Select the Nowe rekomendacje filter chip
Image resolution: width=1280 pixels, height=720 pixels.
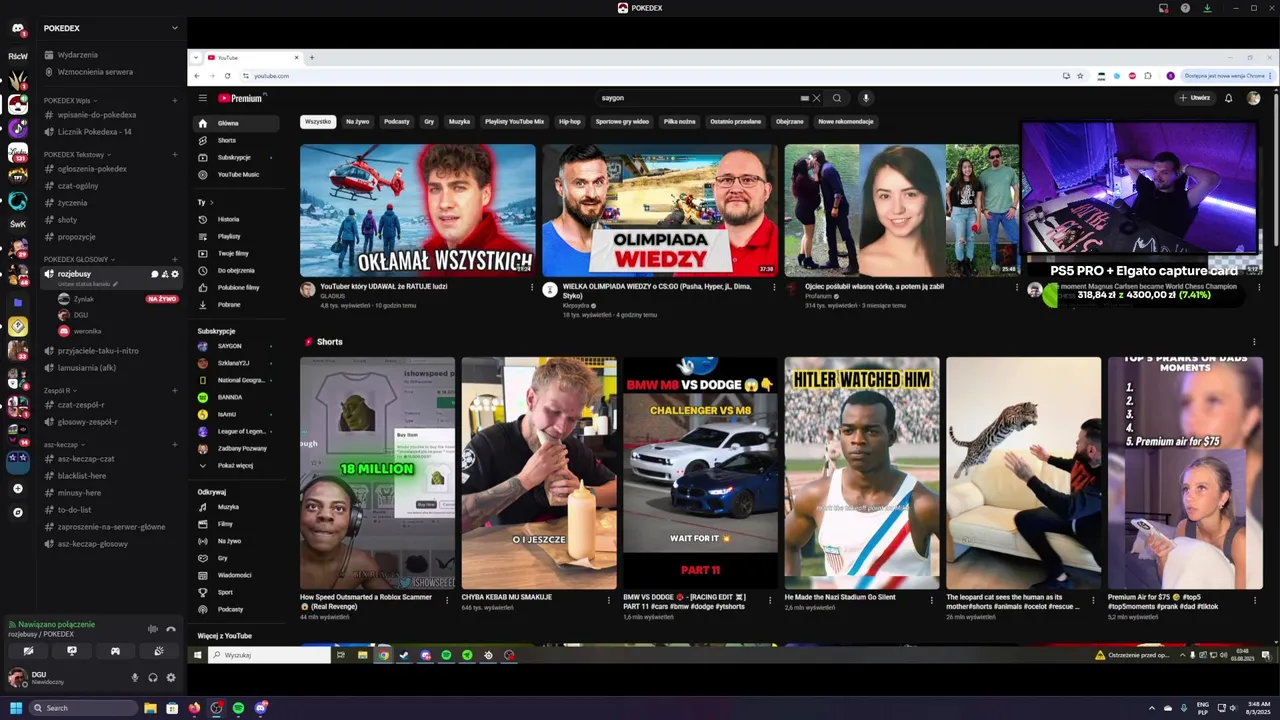click(846, 122)
